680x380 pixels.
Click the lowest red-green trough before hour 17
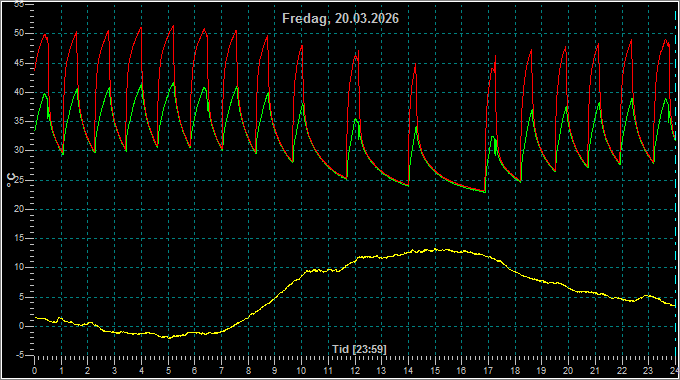[484, 192]
